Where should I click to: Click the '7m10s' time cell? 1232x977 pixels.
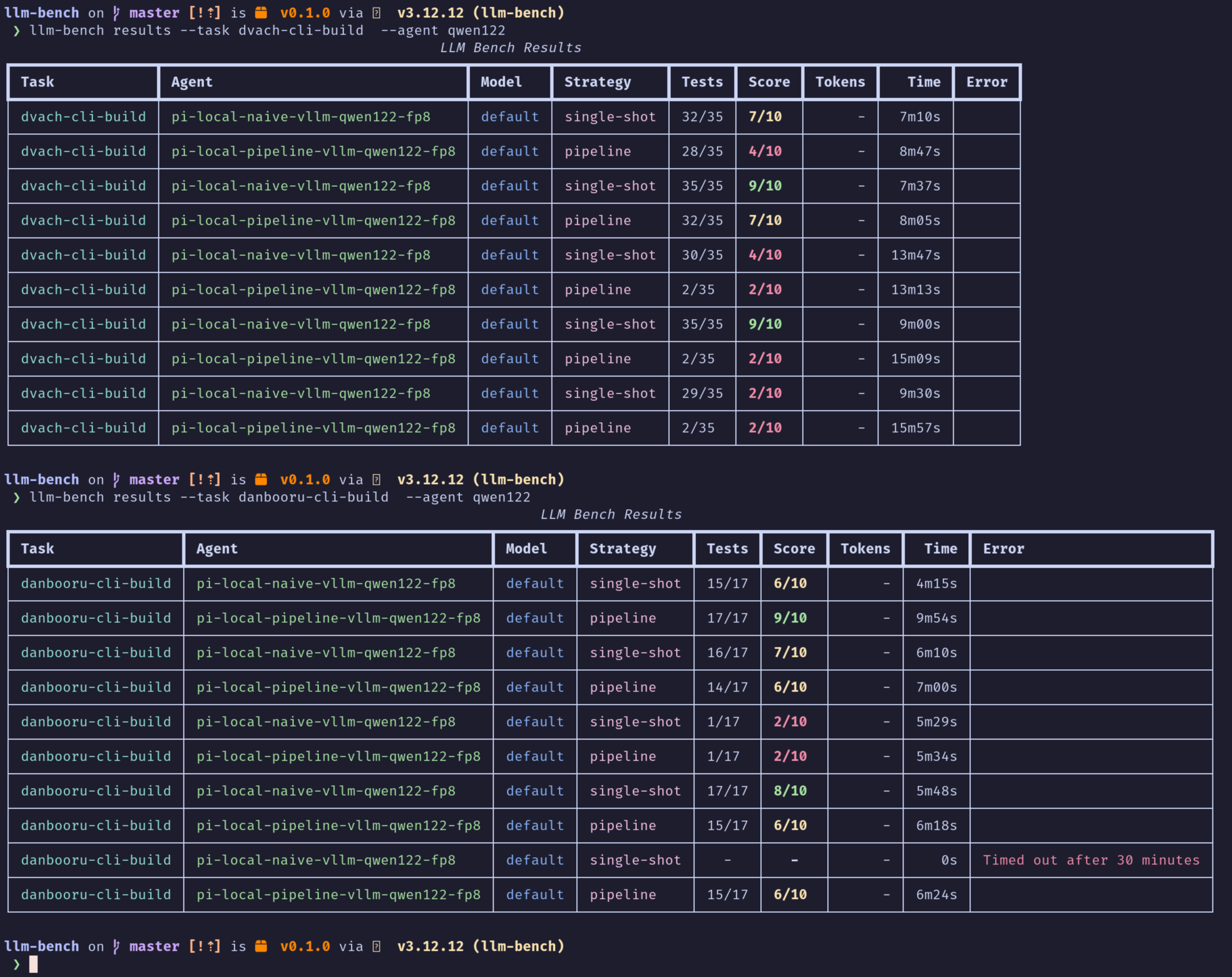(x=920, y=117)
